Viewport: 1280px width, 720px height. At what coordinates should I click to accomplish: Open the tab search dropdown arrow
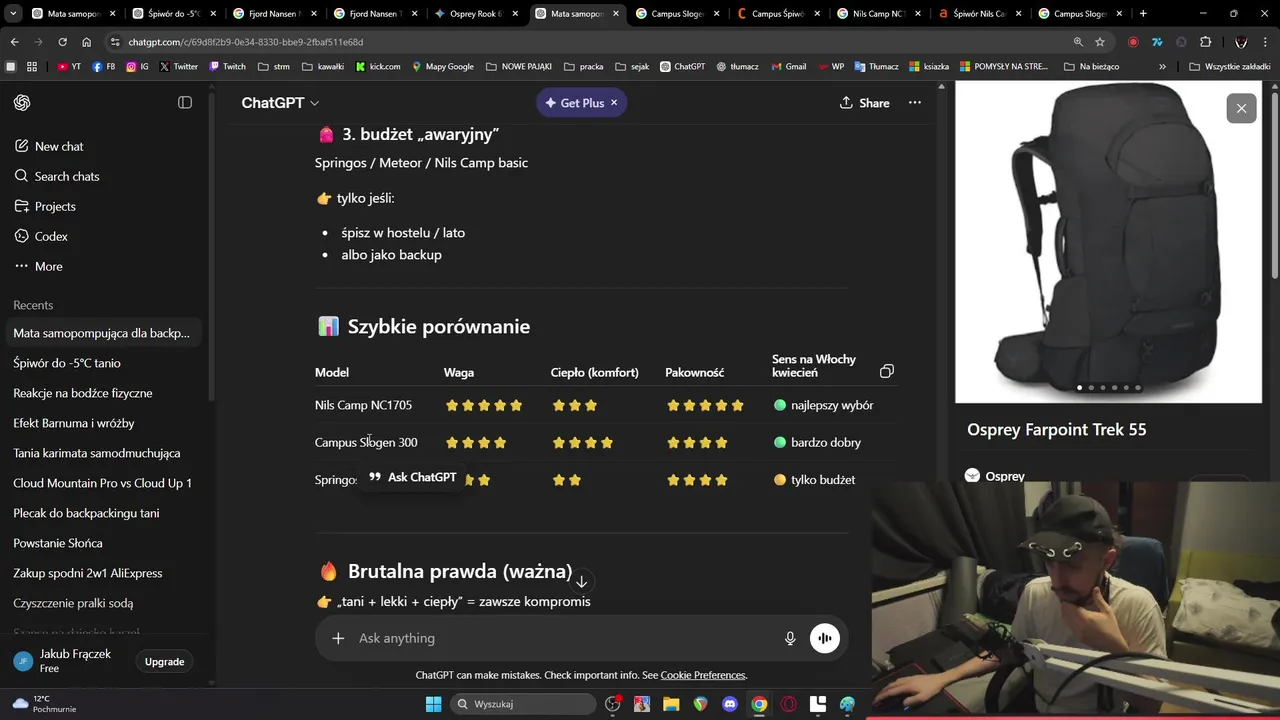pos(14,14)
